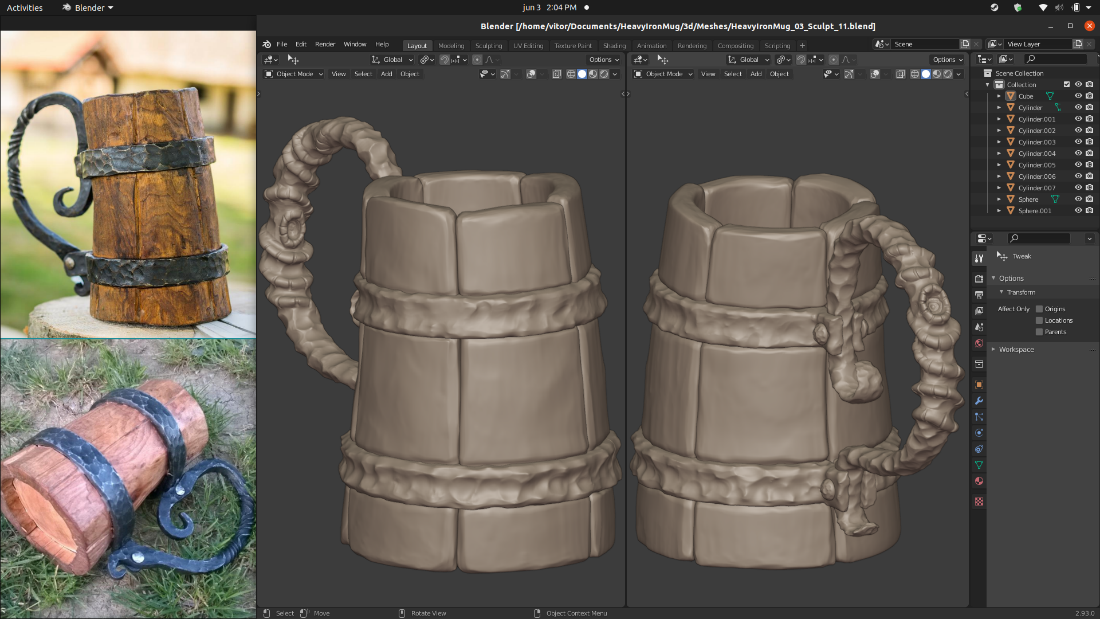Screen dimensions: 1100x619
Task: Select the Modifier Properties wrench icon
Action: 978,401
